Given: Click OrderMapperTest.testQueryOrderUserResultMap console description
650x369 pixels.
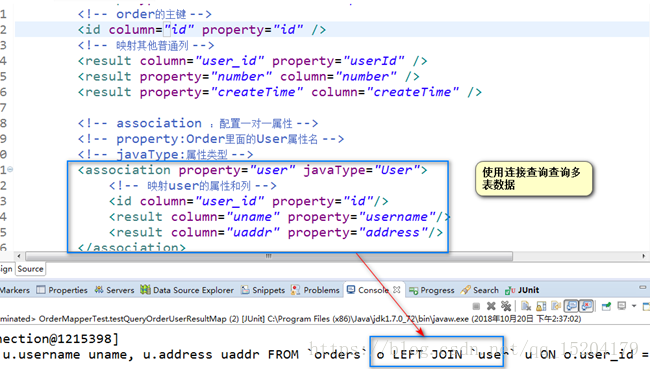Looking at the screenshot, I should point(291,319).
